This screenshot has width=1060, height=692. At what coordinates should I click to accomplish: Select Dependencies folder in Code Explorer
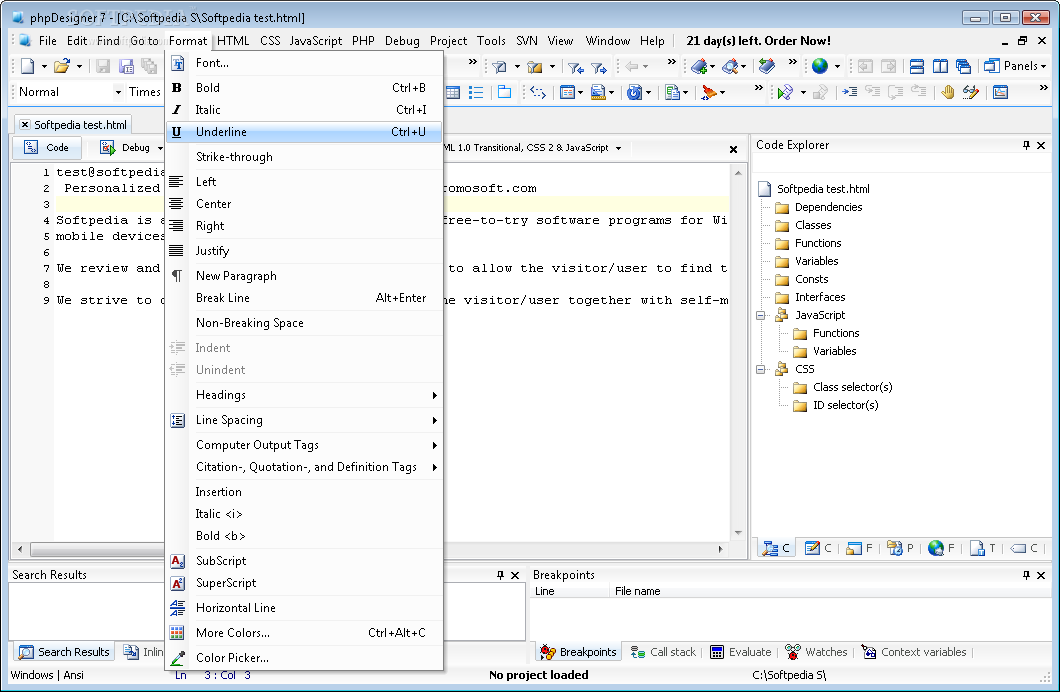click(819, 207)
